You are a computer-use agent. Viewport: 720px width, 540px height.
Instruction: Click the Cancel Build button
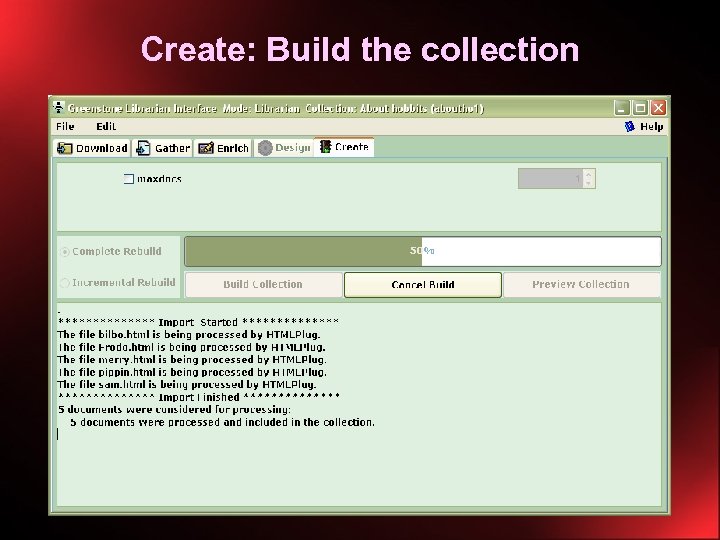pyautogui.click(x=423, y=285)
